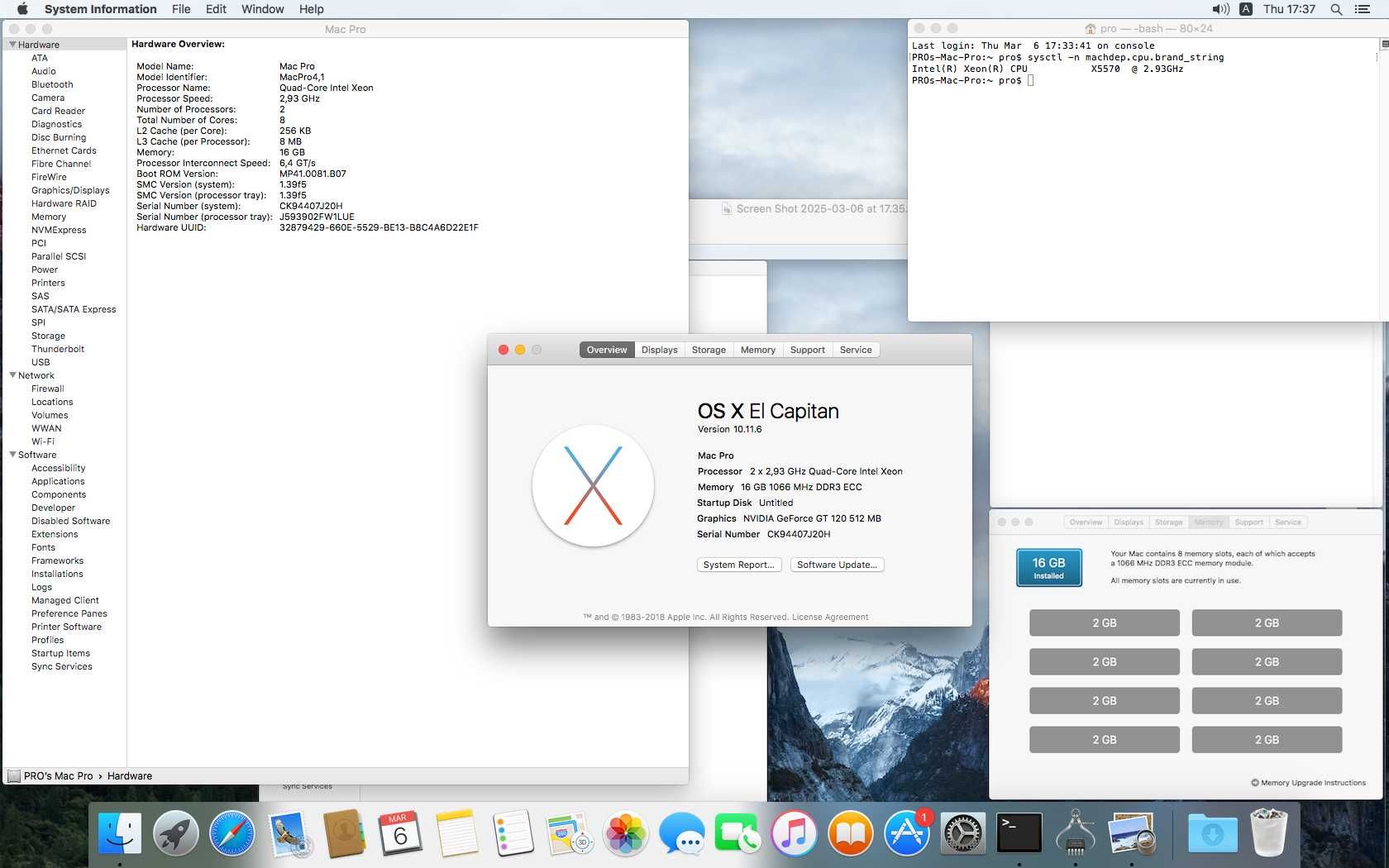Launch Launchpad rocket icon in dock
Viewport: 1389px width, 868px height.
point(176,832)
